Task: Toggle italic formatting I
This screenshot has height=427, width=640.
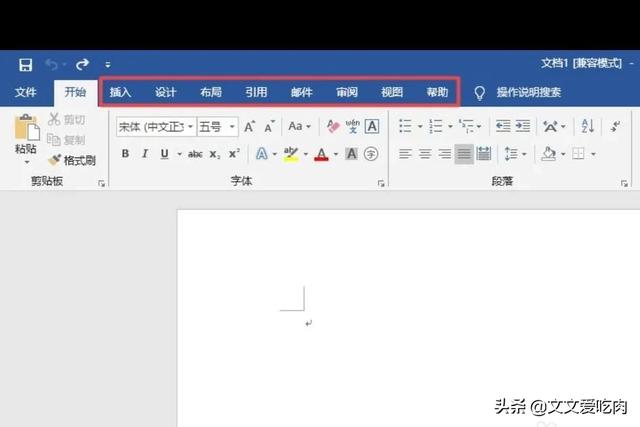Action: [x=145, y=154]
